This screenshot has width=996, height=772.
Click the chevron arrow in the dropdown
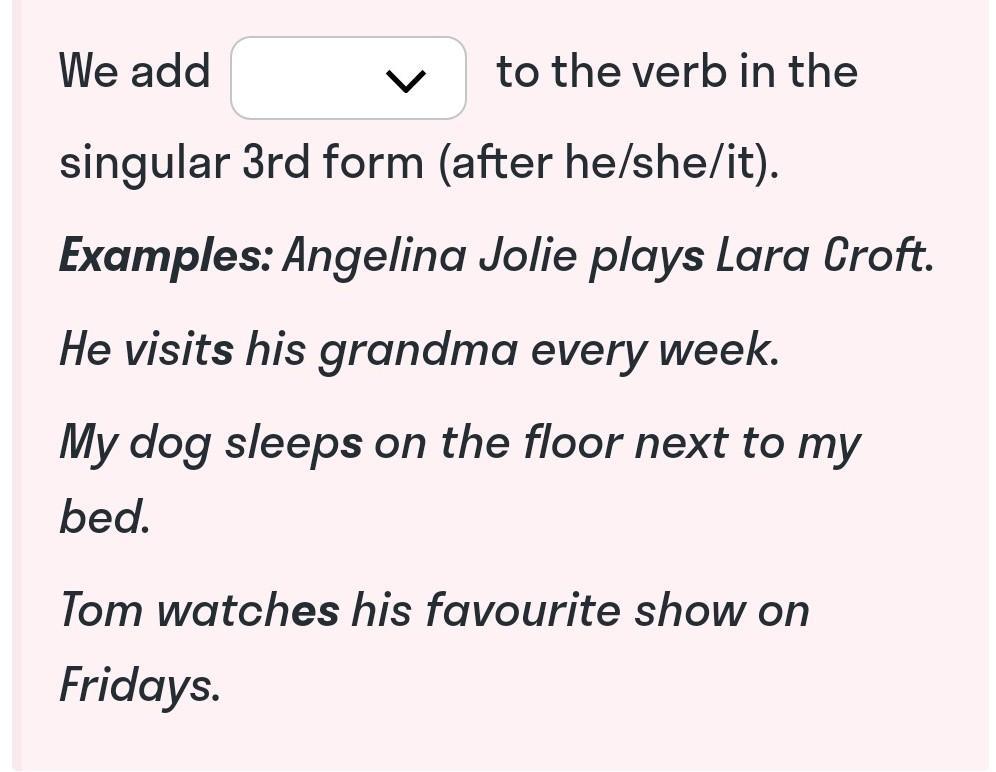pos(405,81)
